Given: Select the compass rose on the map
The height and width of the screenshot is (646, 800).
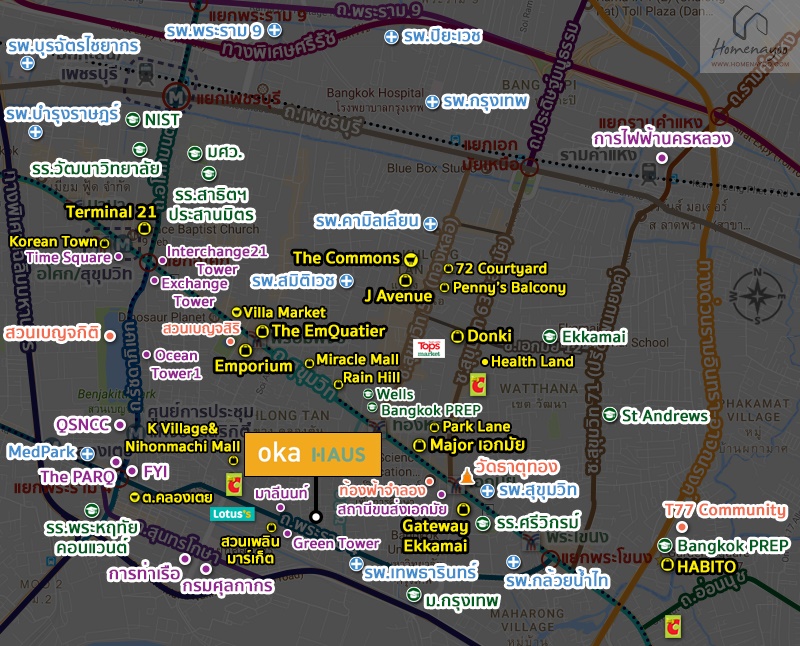Looking at the screenshot, I should 758,296.
